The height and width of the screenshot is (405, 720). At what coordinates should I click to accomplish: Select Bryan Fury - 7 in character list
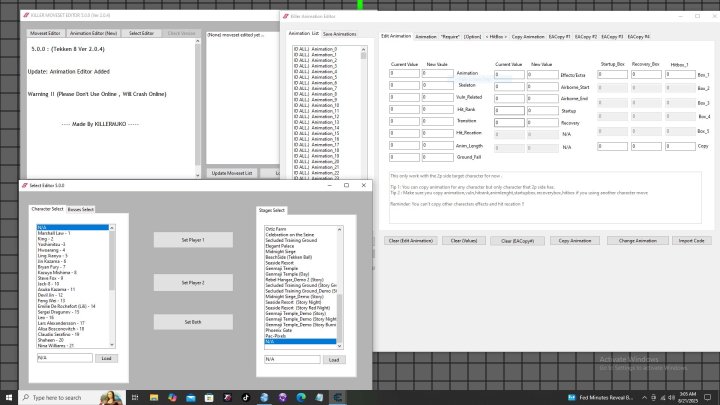tap(73, 267)
